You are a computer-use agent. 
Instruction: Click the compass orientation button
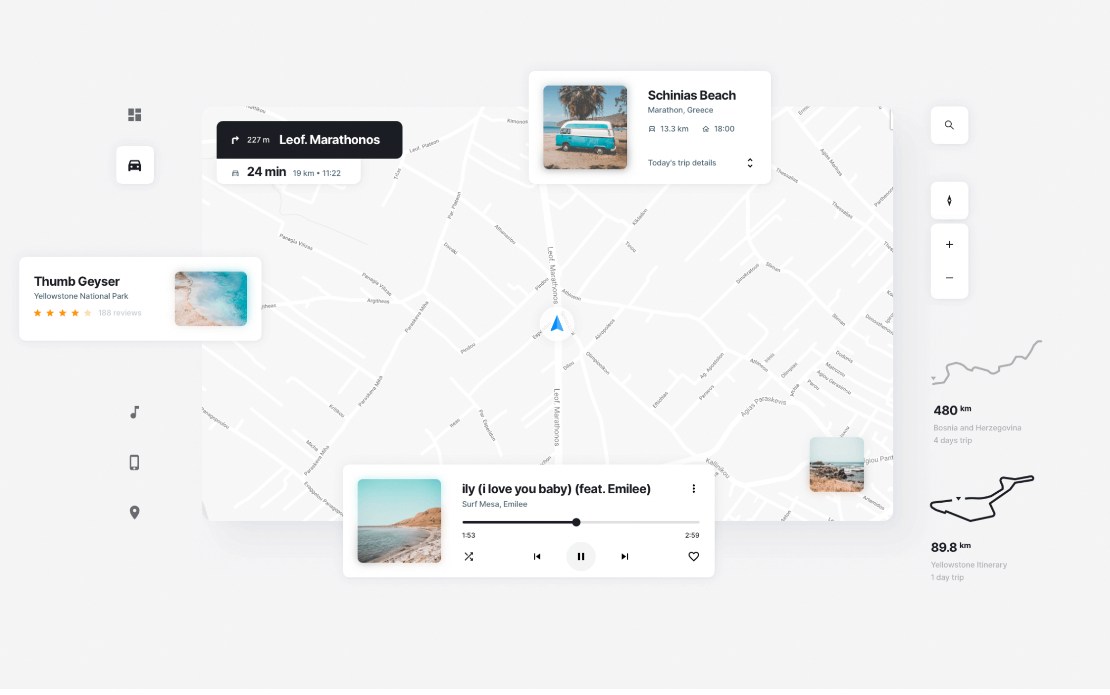pos(949,200)
